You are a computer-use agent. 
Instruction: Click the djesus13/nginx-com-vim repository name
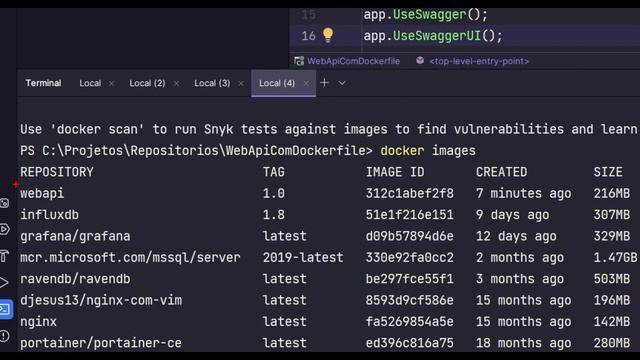tap(101, 300)
